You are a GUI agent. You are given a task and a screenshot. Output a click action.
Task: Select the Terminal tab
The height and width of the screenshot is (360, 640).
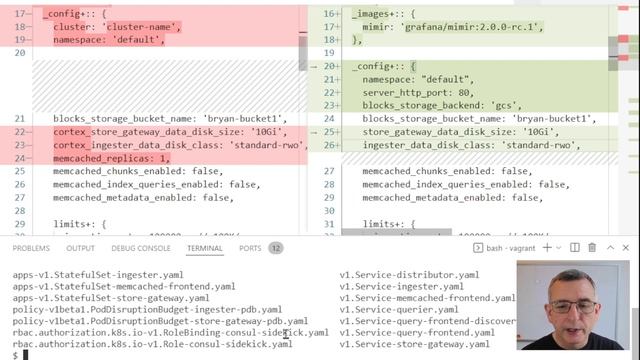click(205, 248)
